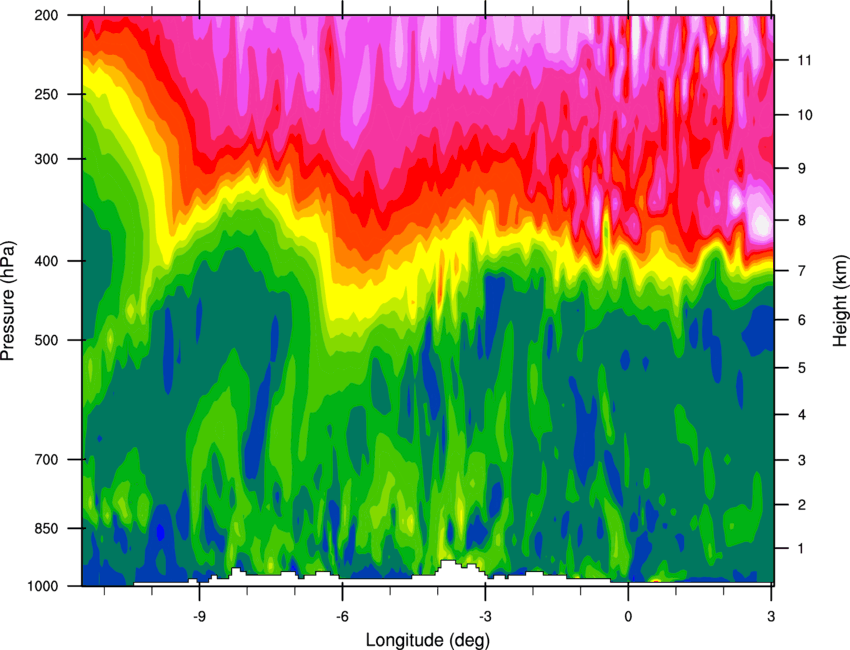Image resolution: width=850 pixels, height=650 pixels.
Task: Select the 250 pressure tick label
Action: [x=47, y=94]
